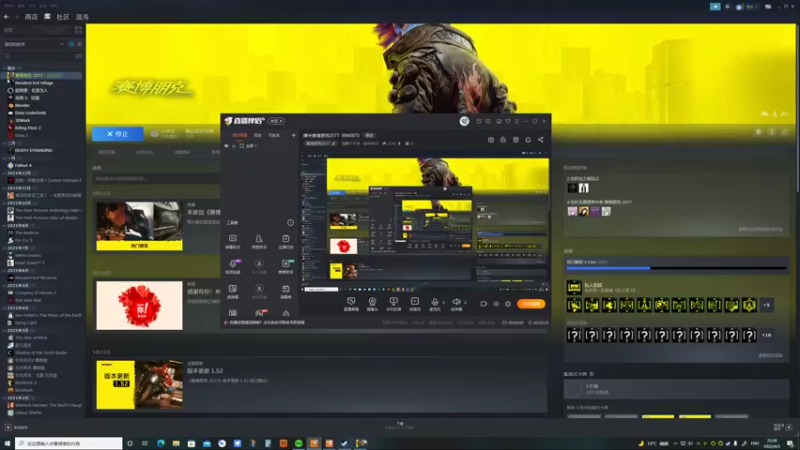This screenshot has height=450, width=800.
Task: Open speaker volume dropdown arrow
Action: tap(465, 303)
